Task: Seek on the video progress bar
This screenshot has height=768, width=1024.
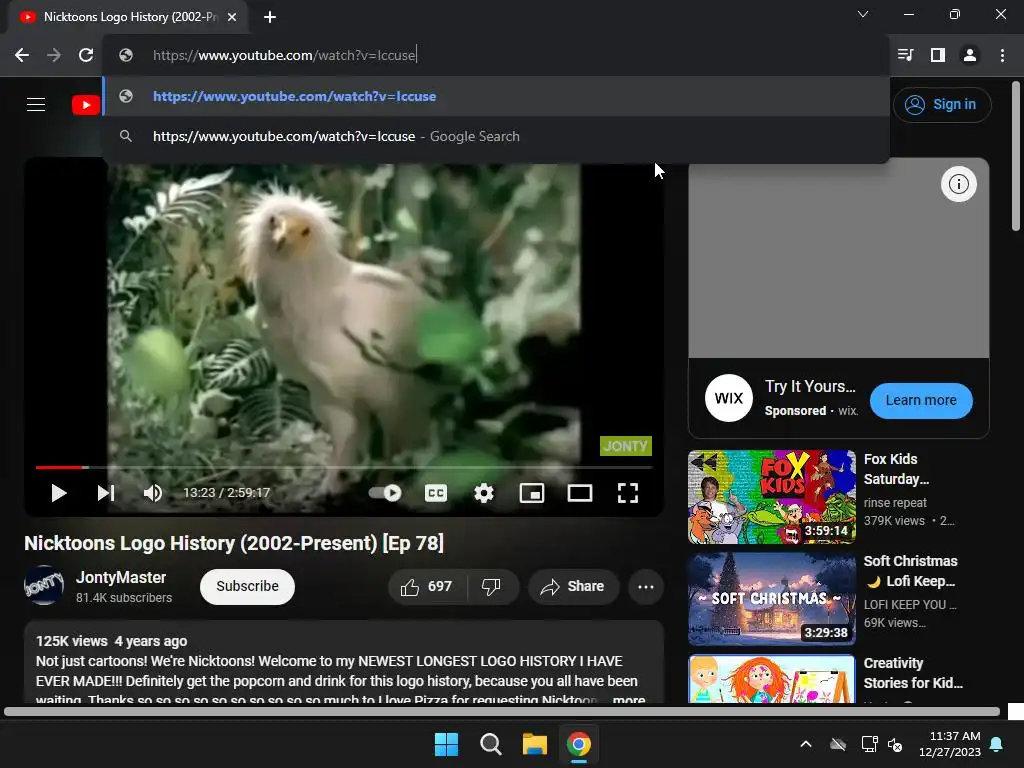Action: [344, 468]
